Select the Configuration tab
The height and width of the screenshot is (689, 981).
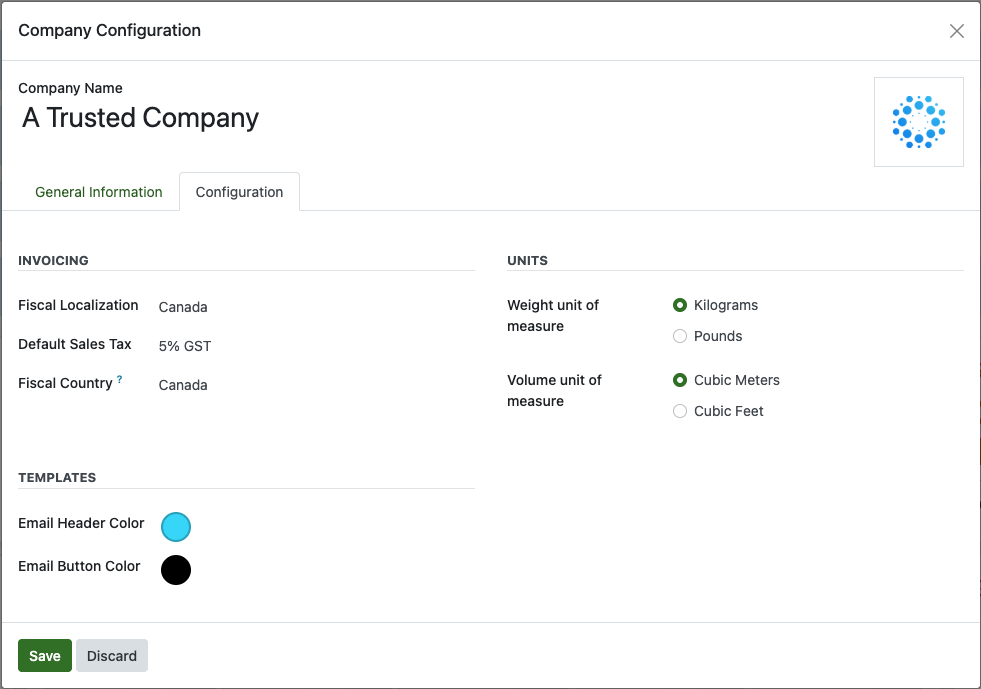[x=239, y=192]
